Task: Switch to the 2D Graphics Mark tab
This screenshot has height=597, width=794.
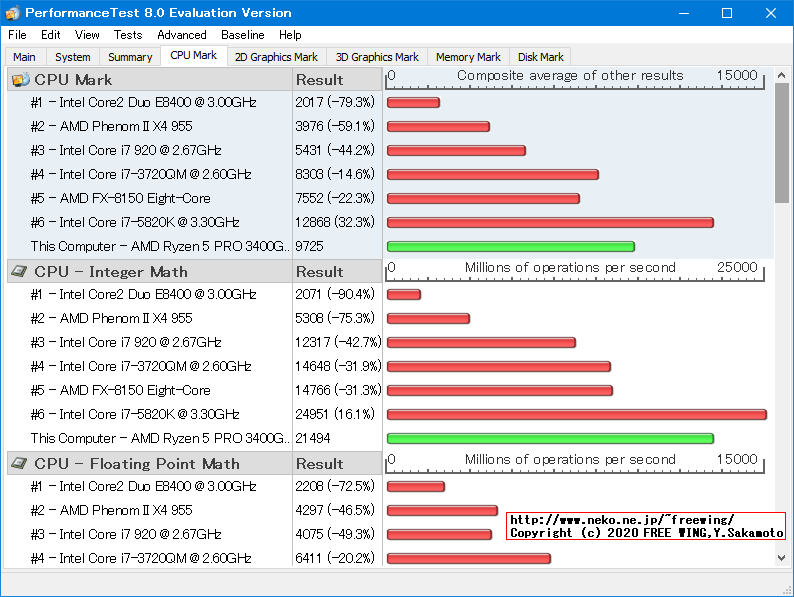Action: [x=276, y=57]
